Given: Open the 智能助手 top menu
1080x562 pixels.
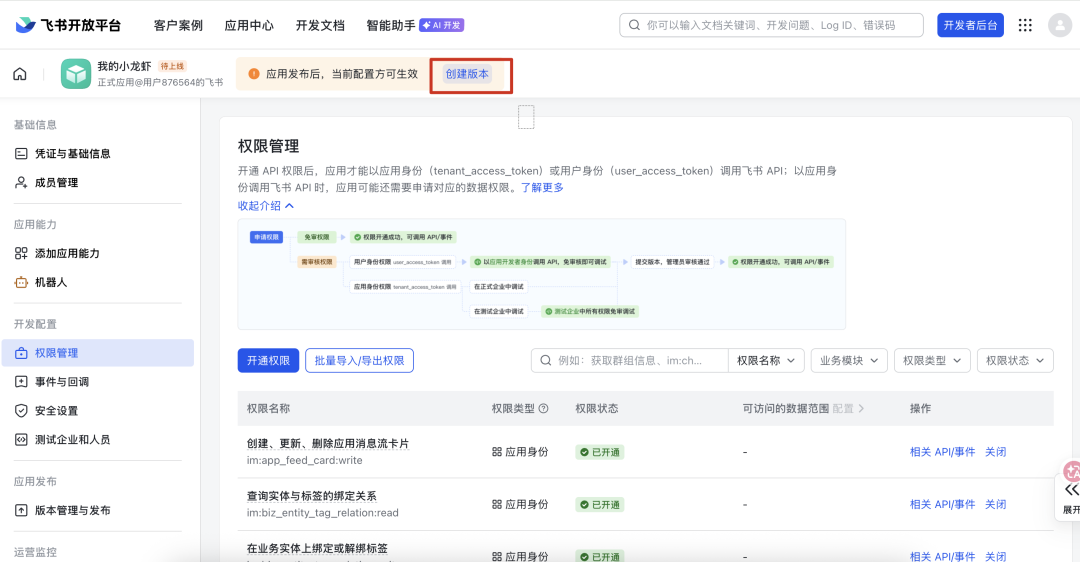Looking at the screenshot, I should 391,25.
